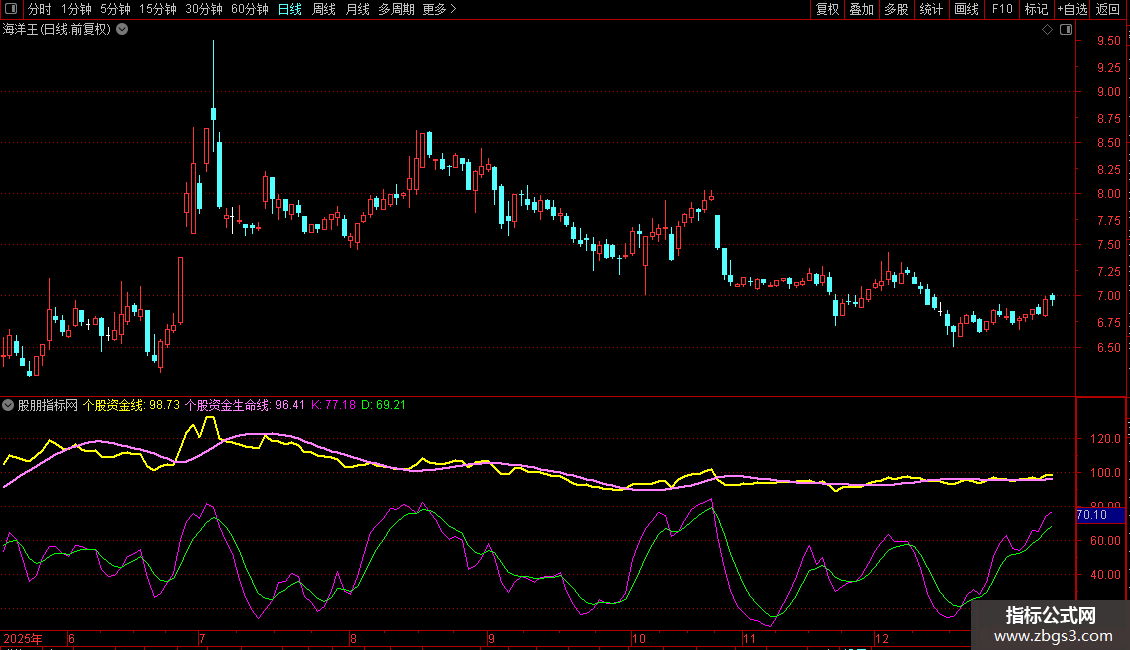Open the 指标公式网 watermark link

click(1050, 625)
